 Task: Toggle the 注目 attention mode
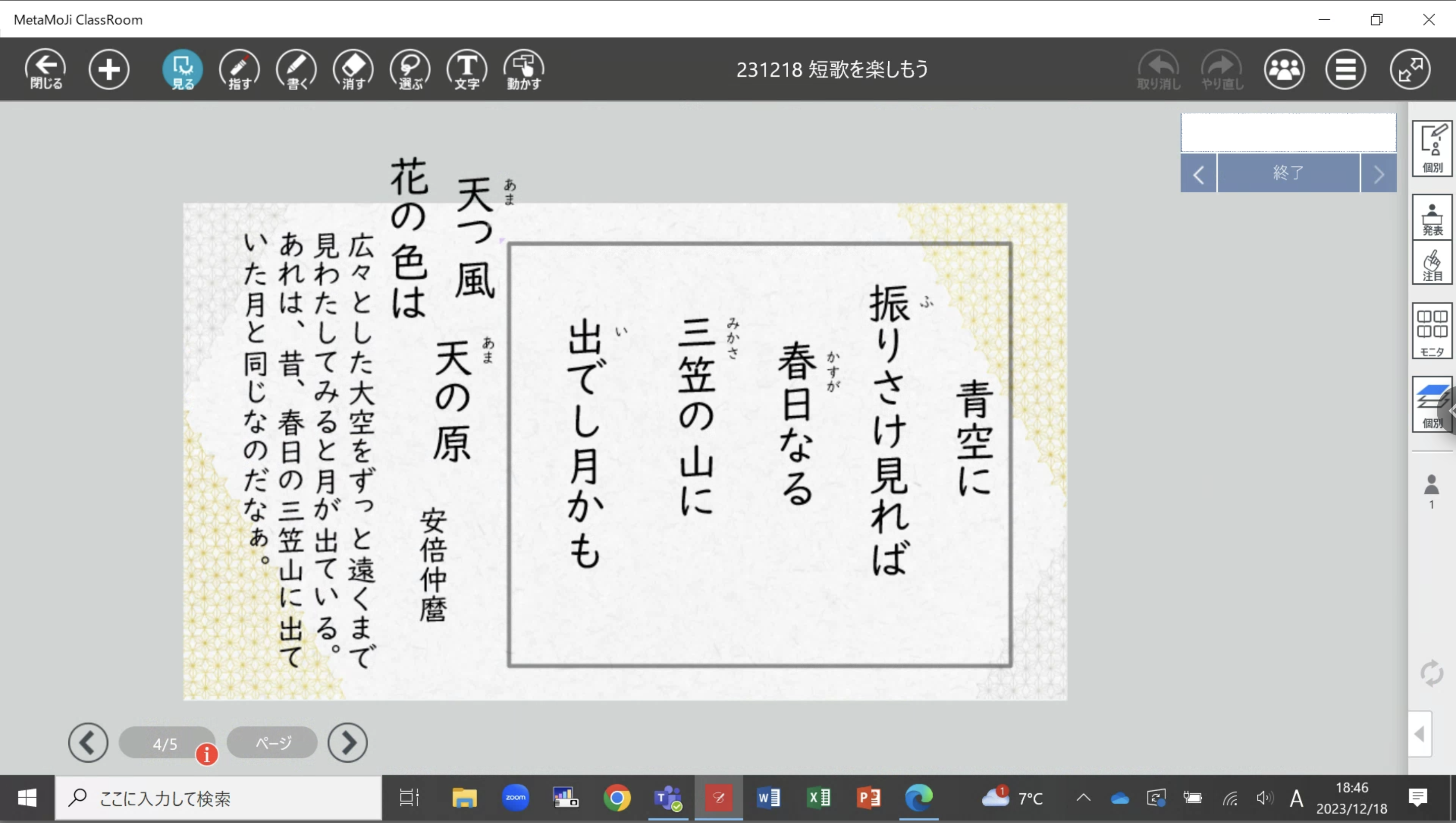coord(1432,264)
